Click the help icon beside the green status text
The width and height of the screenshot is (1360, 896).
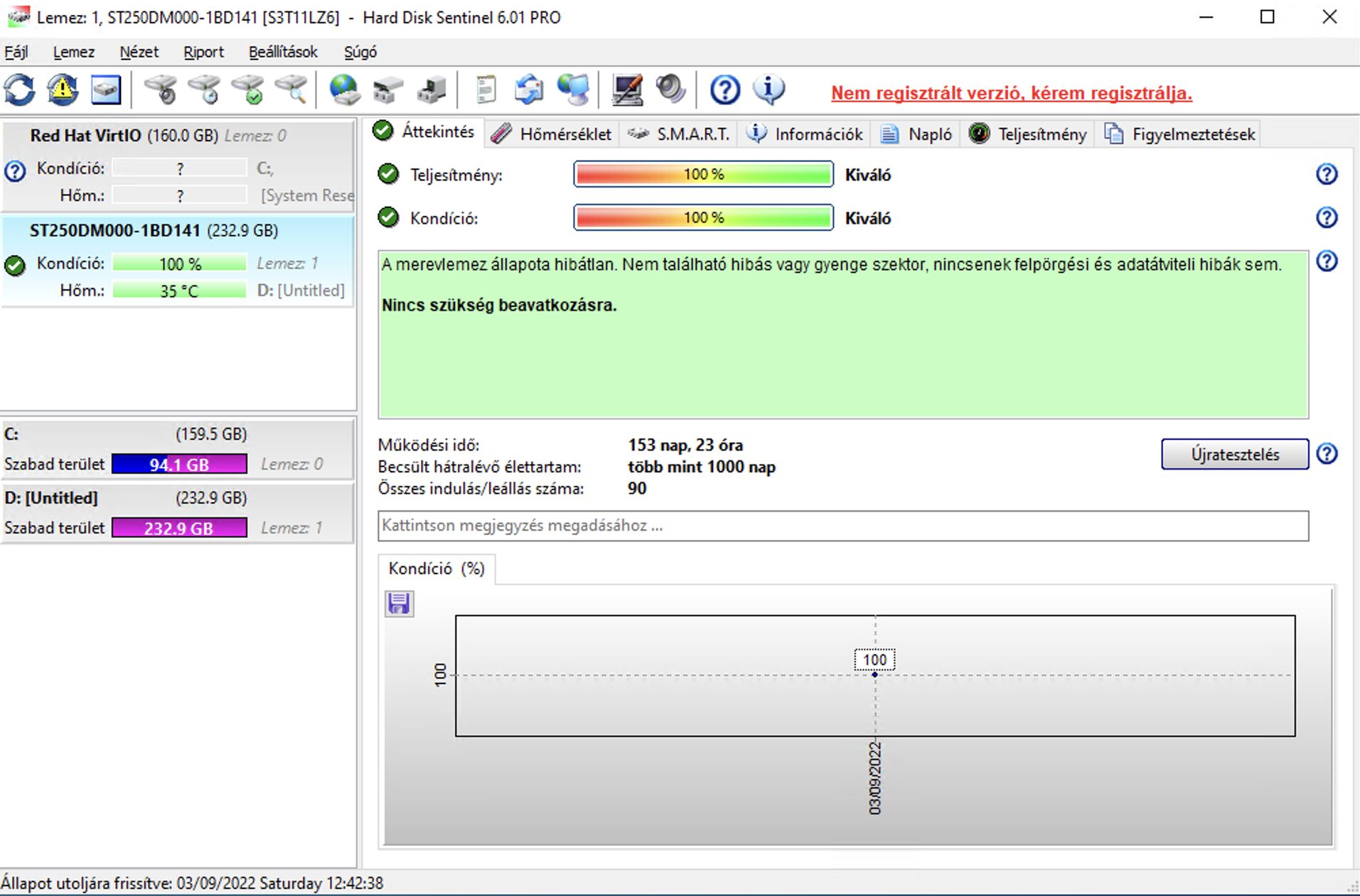(x=1327, y=261)
